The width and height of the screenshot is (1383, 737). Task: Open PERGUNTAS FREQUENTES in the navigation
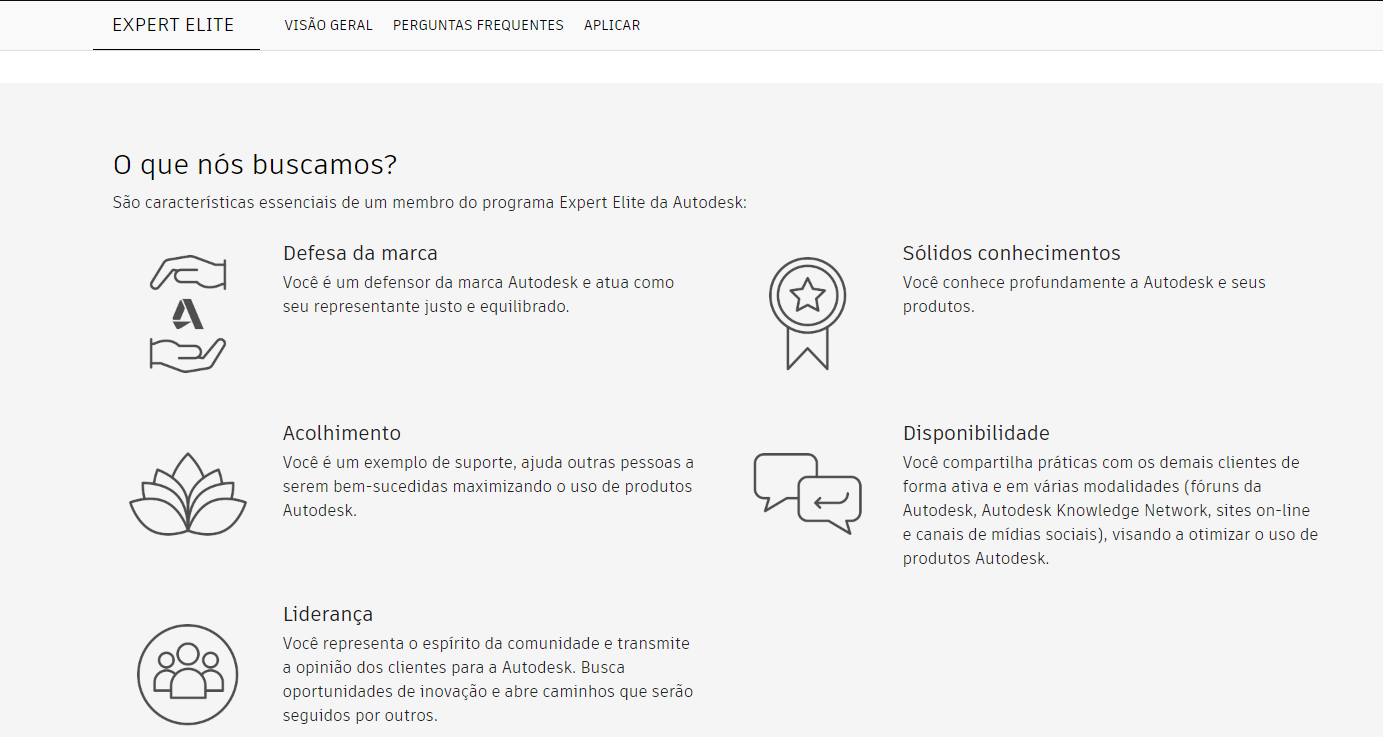point(478,25)
